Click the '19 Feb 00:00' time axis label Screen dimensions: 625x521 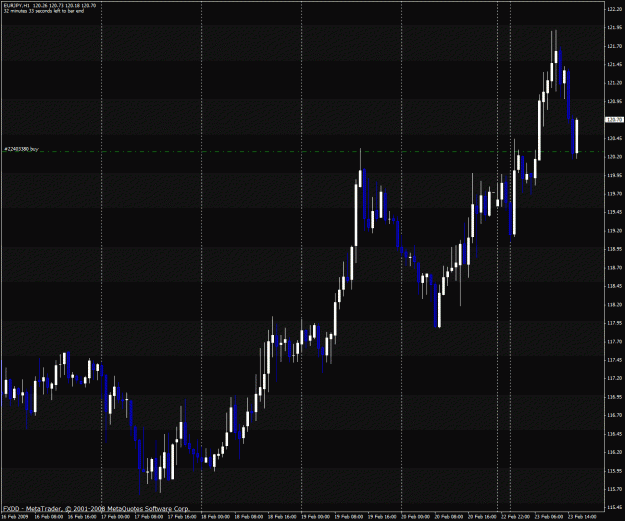(x=315, y=517)
